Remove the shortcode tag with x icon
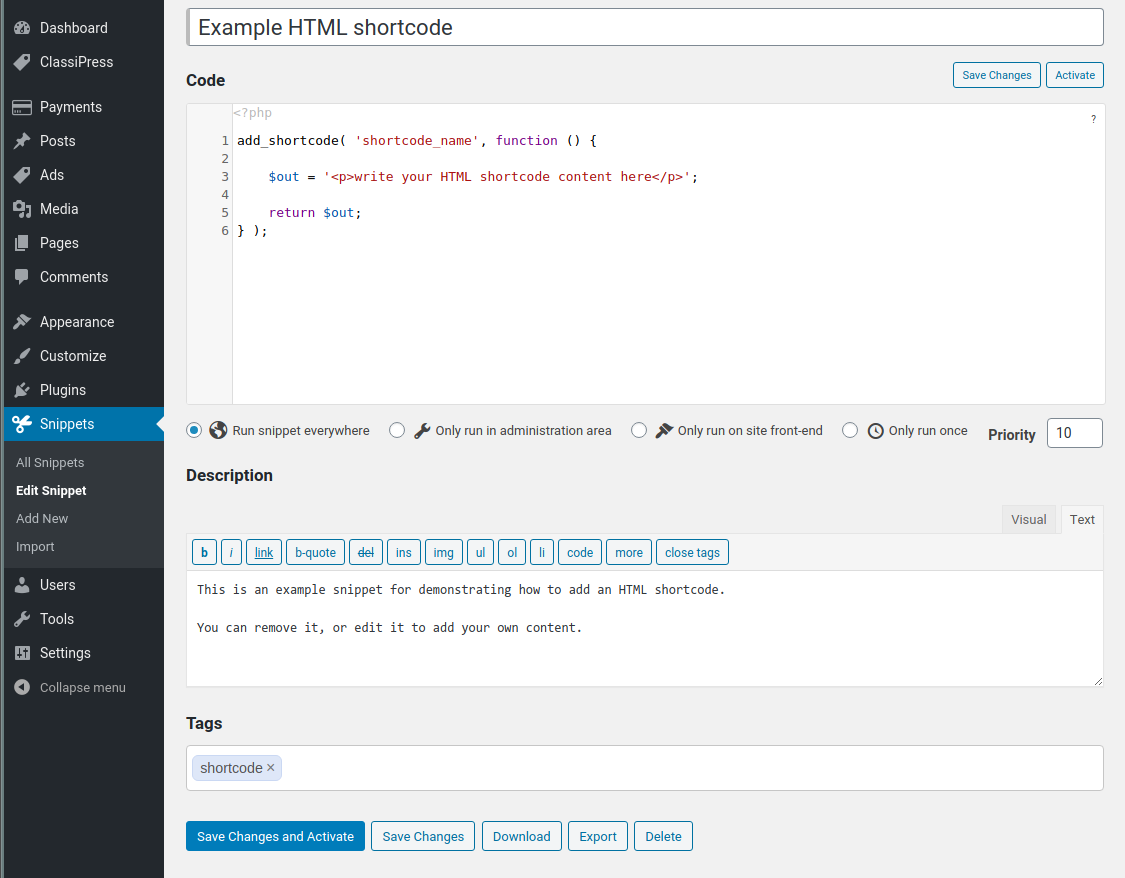This screenshot has height=878, width=1125. click(271, 768)
